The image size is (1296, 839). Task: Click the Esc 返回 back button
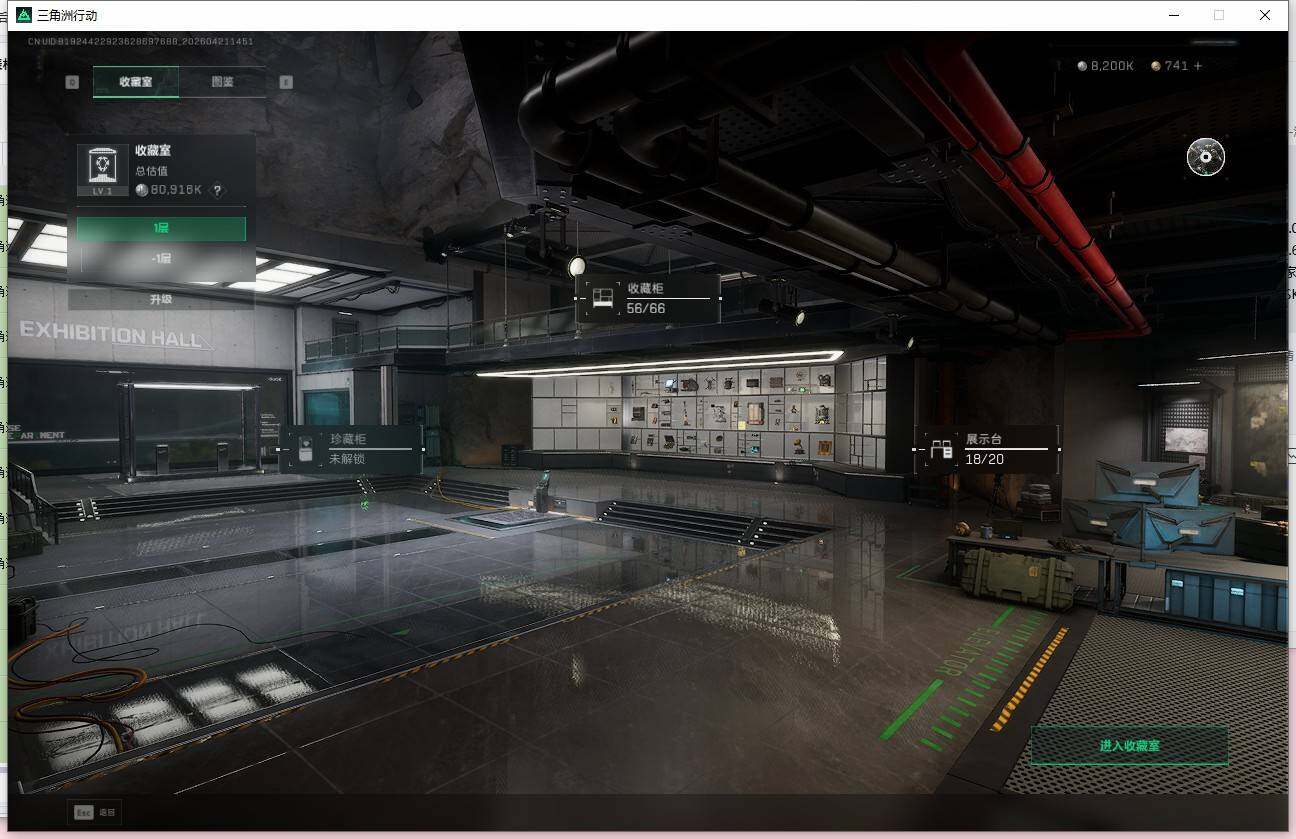click(x=94, y=812)
